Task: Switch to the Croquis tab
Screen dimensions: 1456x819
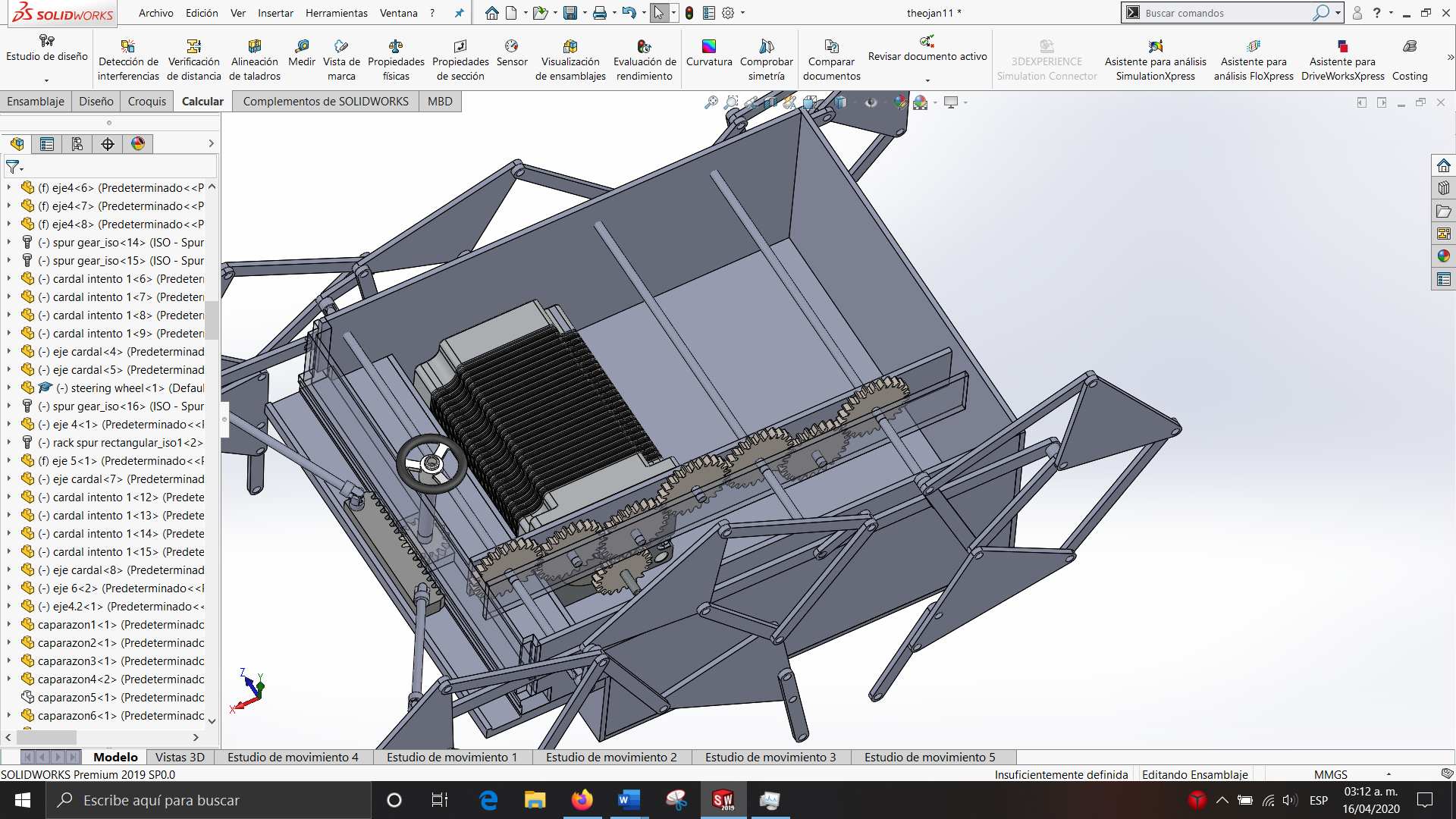Action: point(146,101)
